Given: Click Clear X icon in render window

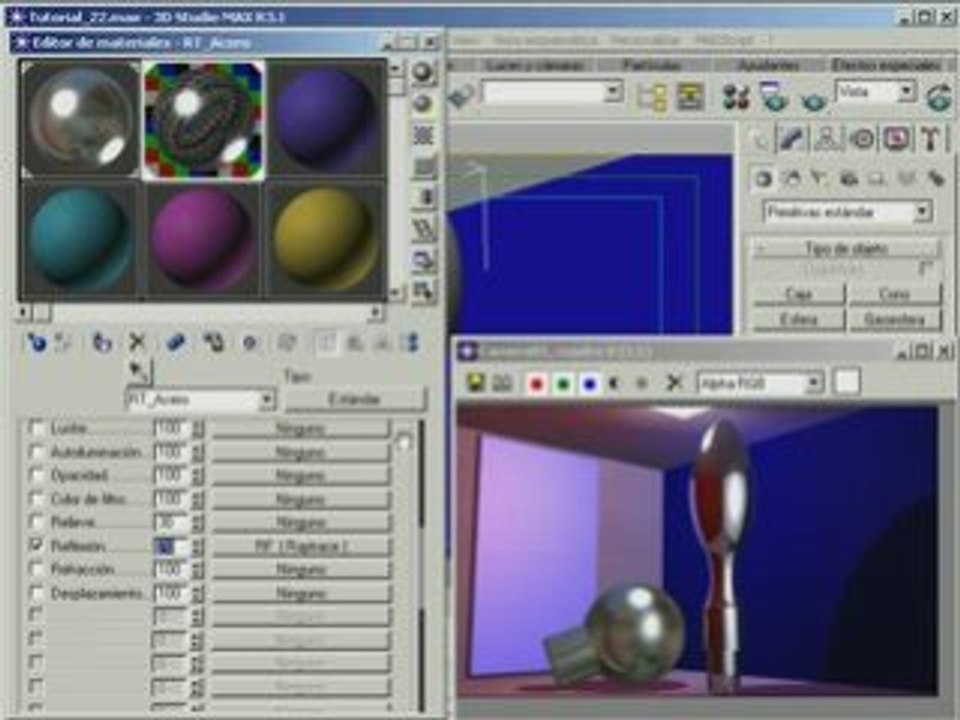Looking at the screenshot, I should pos(675,383).
